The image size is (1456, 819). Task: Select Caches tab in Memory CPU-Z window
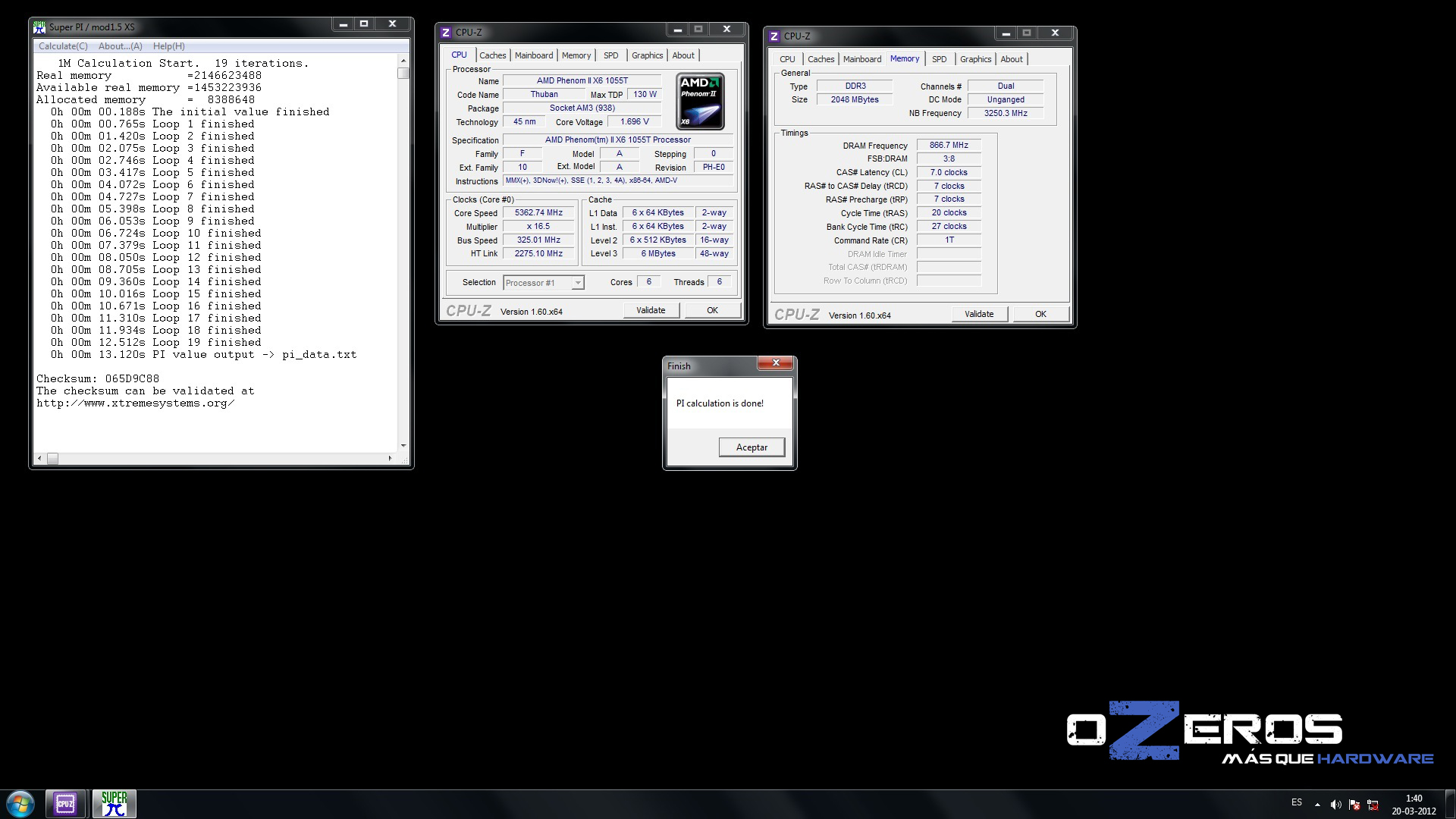pos(821,59)
